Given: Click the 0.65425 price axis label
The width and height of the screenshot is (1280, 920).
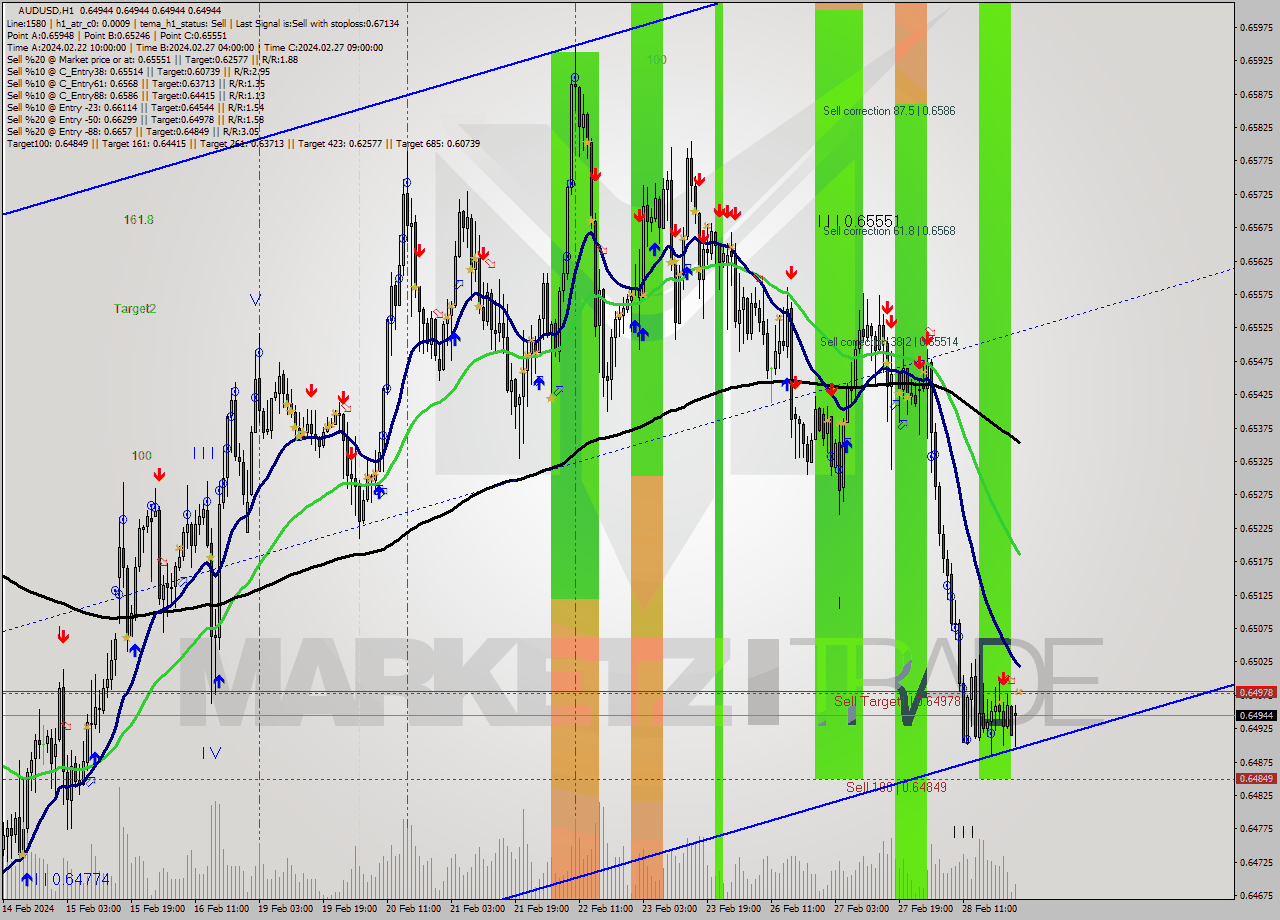Looking at the screenshot, I should coord(1256,394).
